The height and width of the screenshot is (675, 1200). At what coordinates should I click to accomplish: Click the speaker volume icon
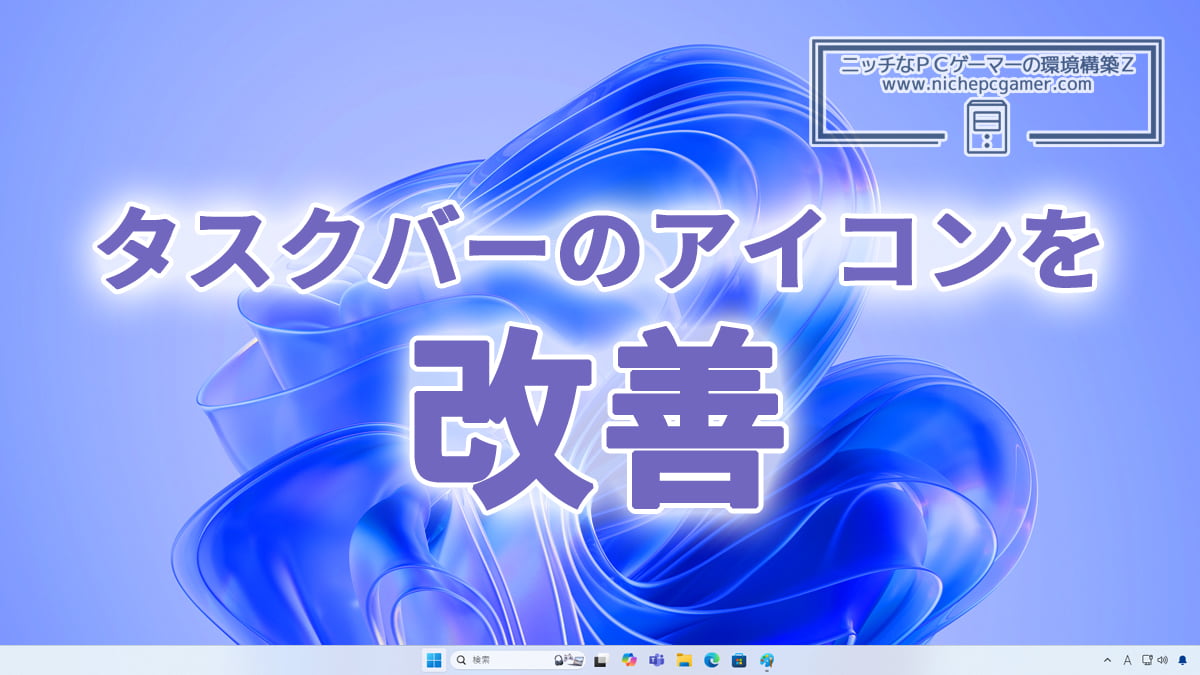(1162, 660)
